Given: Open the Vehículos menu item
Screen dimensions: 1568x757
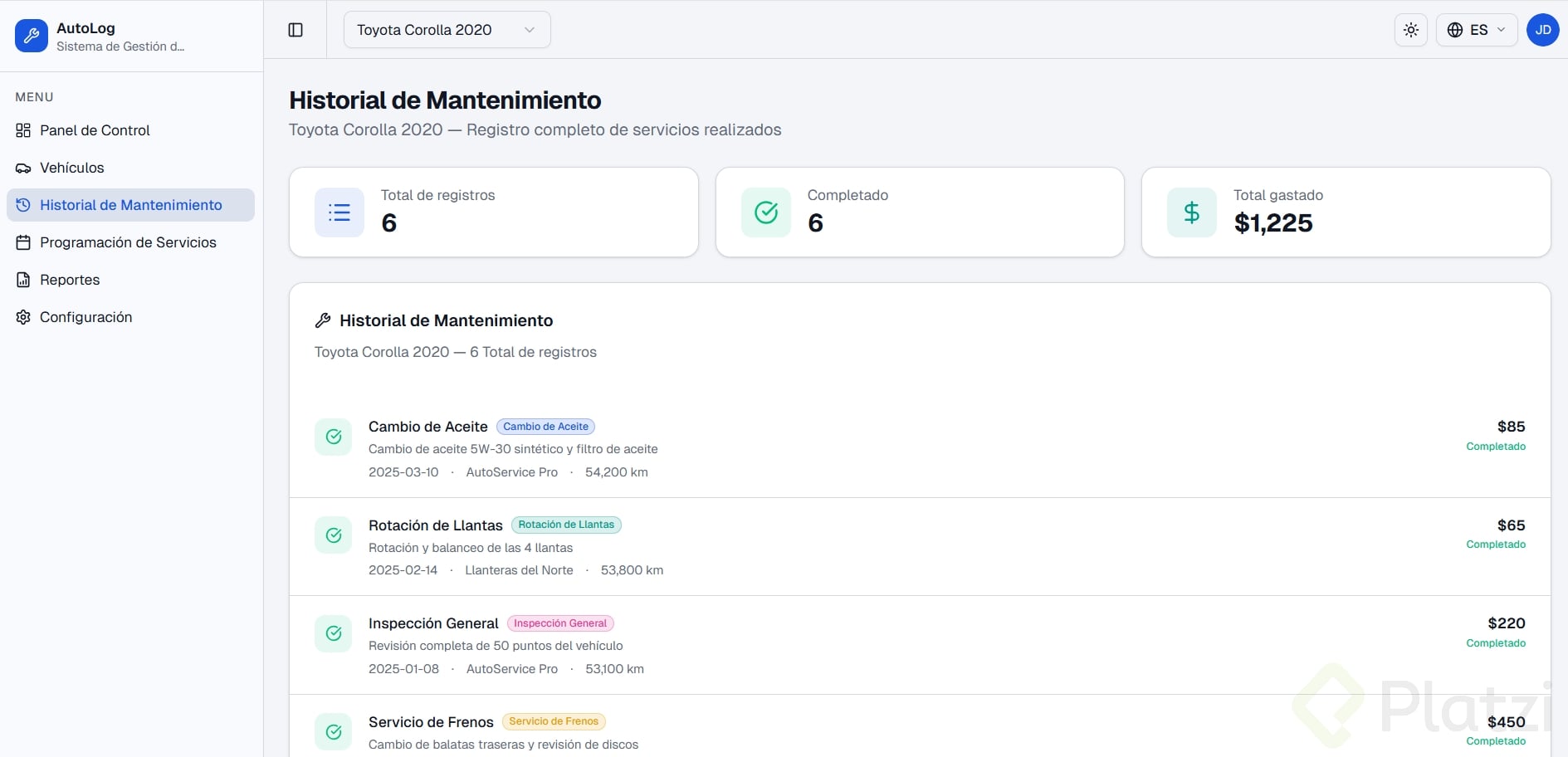Looking at the screenshot, I should (72, 168).
